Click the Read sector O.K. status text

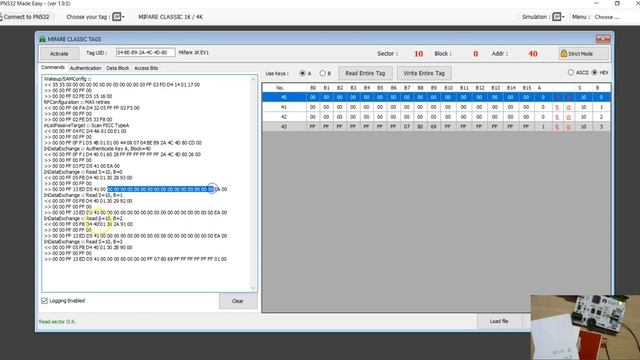point(57,322)
